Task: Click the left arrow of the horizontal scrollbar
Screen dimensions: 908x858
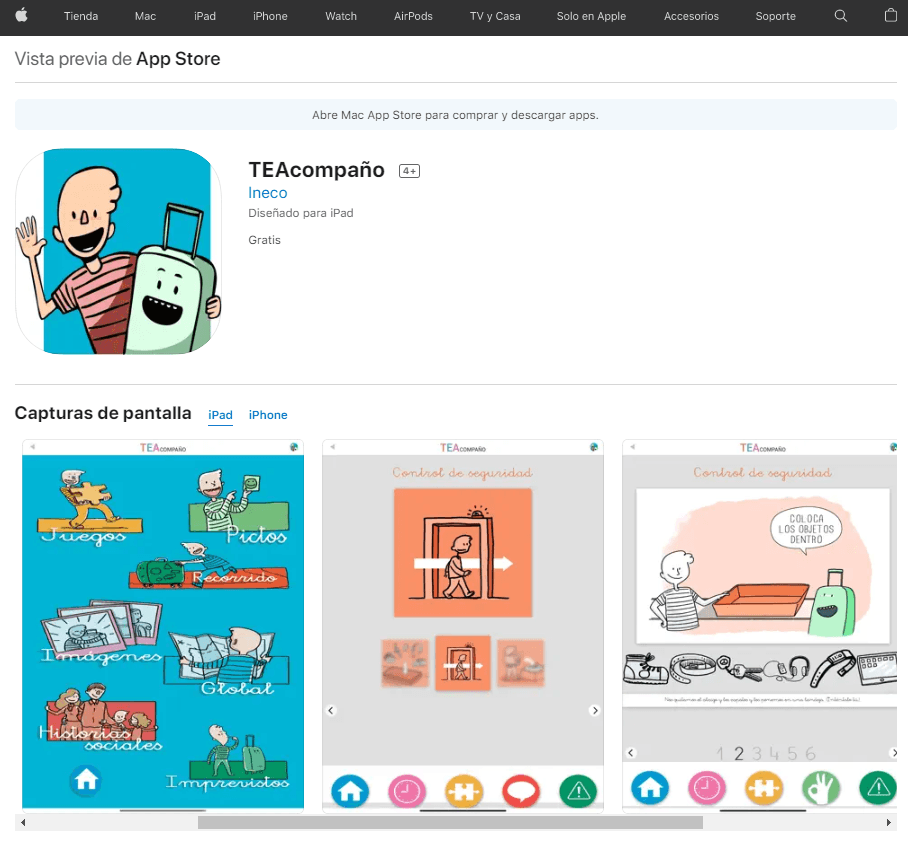Action: [22, 822]
